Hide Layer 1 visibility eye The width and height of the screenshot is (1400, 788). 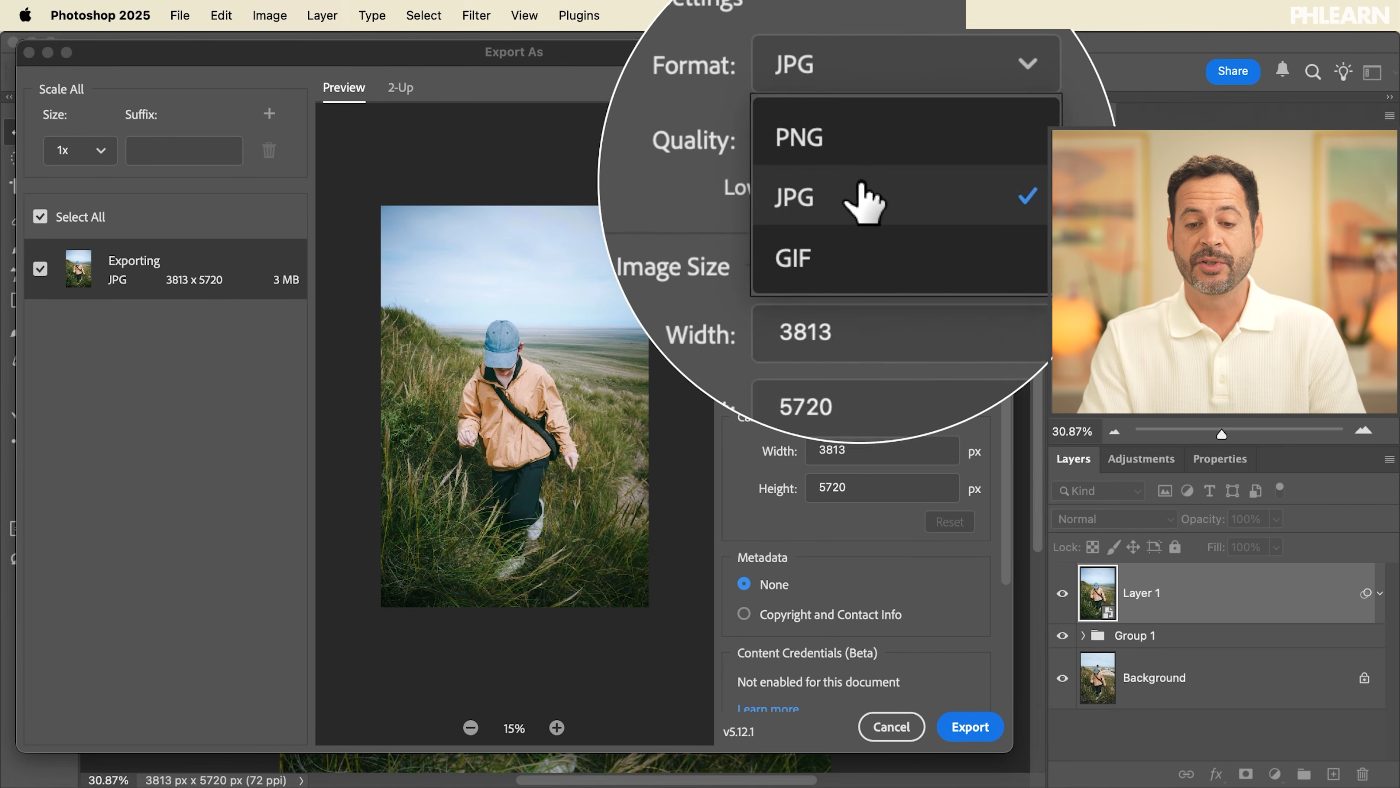click(x=1063, y=593)
